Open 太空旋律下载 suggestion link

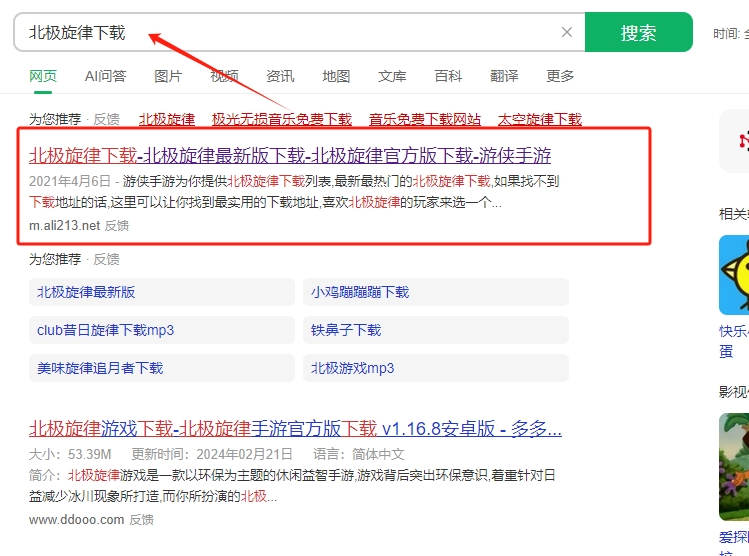click(x=540, y=119)
